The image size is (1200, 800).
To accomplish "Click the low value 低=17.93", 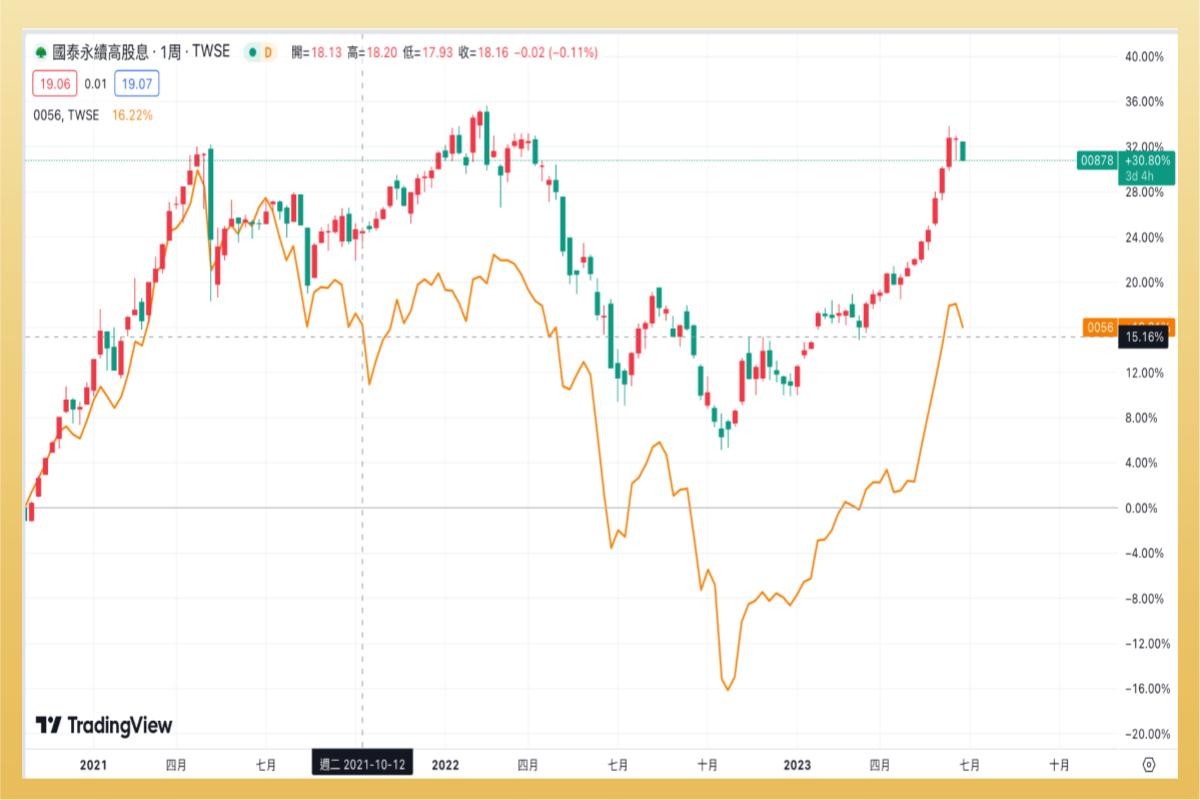I will point(427,52).
